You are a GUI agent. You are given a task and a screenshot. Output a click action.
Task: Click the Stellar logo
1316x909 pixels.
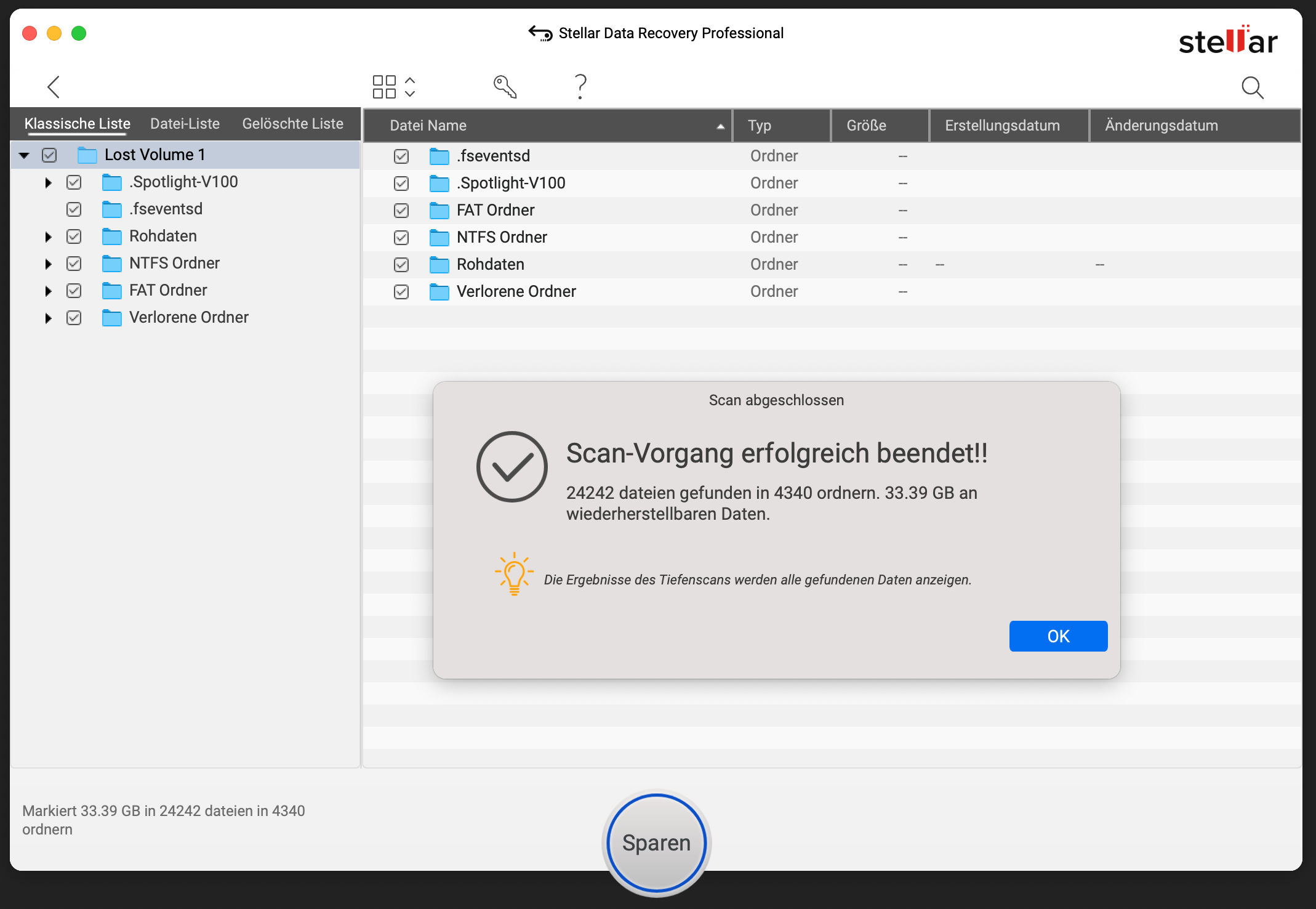1228,40
